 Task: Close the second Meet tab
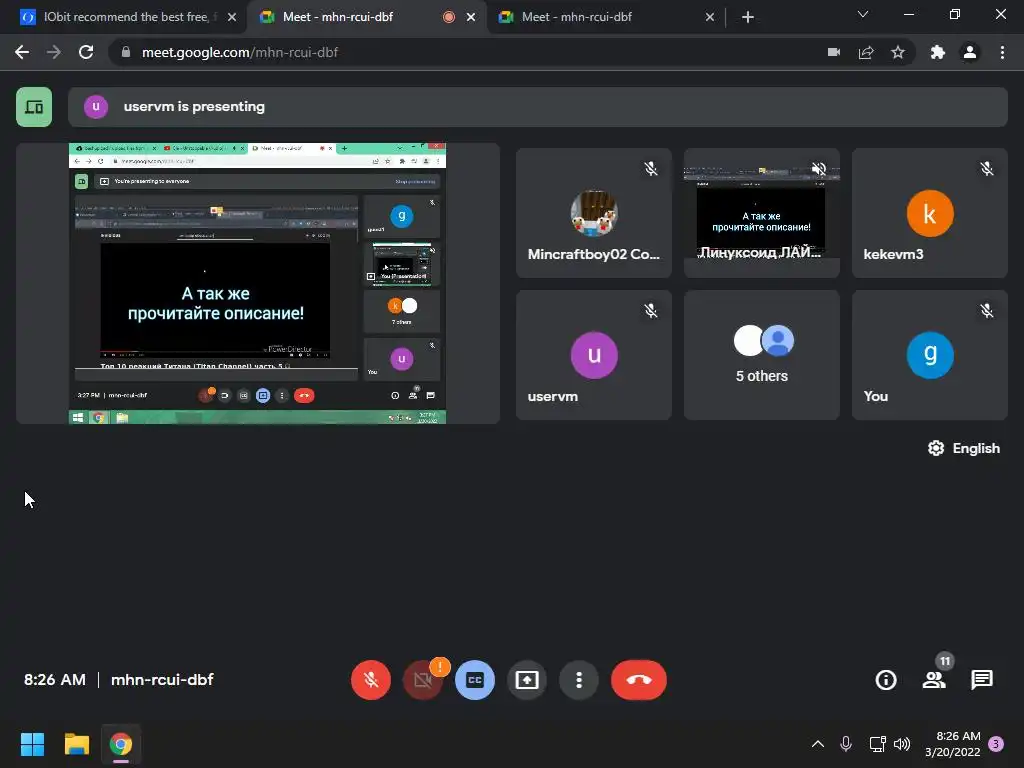pos(710,17)
